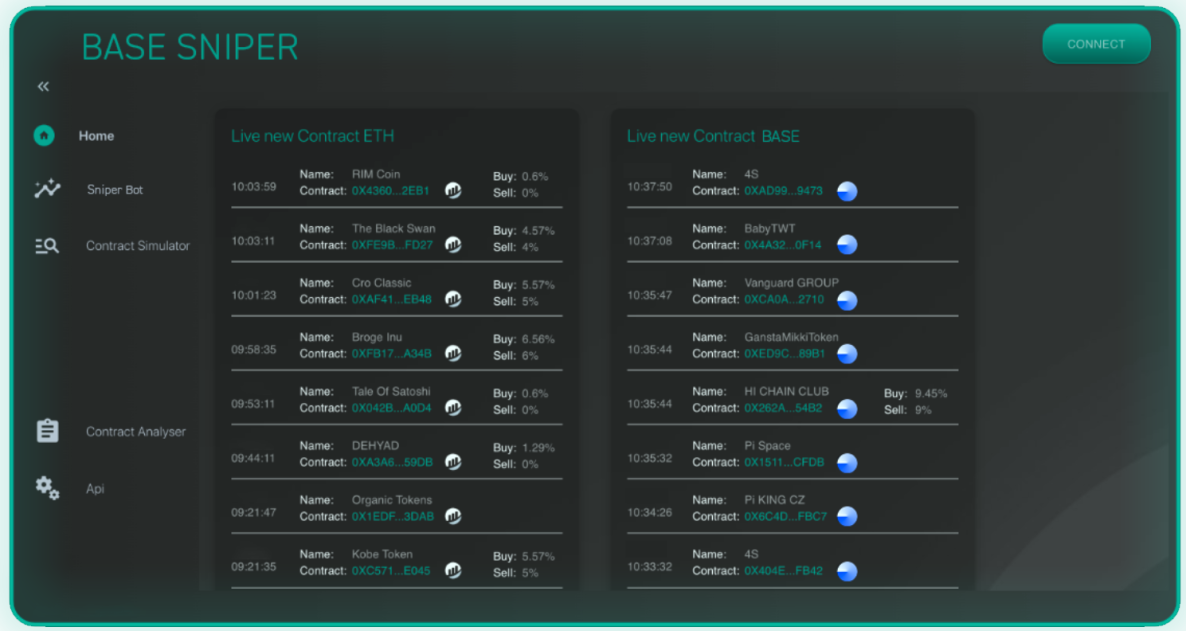Click the Api gears icon

tap(46, 488)
